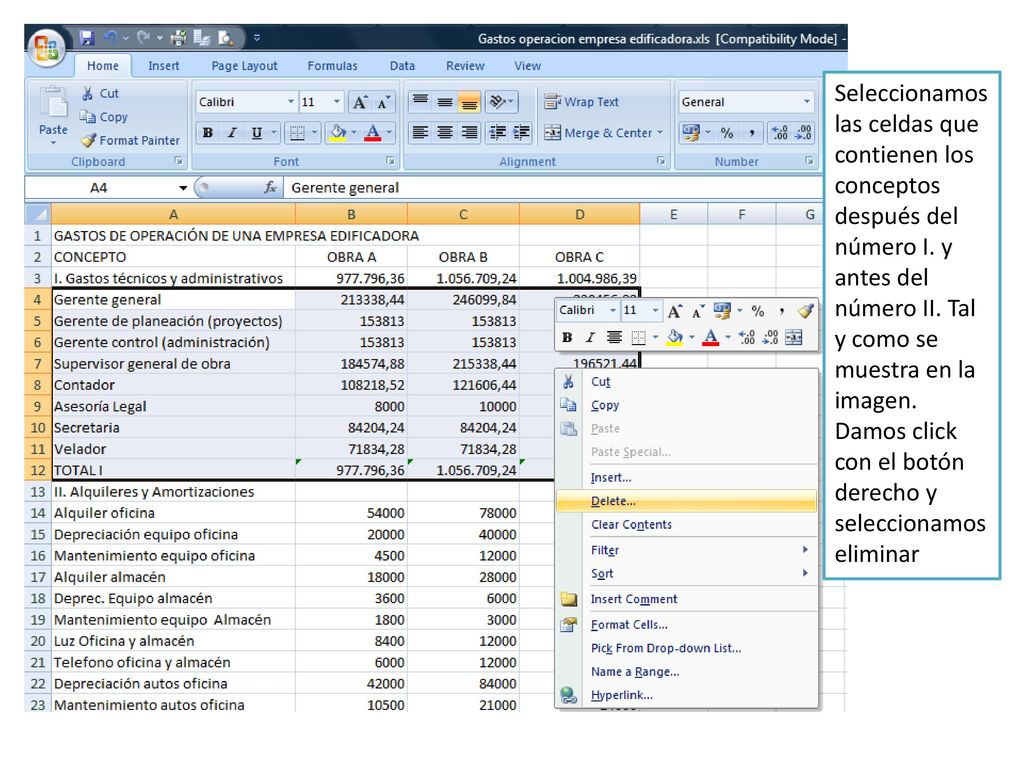The width and height of the screenshot is (1024, 768).
Task: Choose Delete... from the context menu
Action: tap(686, 501)
